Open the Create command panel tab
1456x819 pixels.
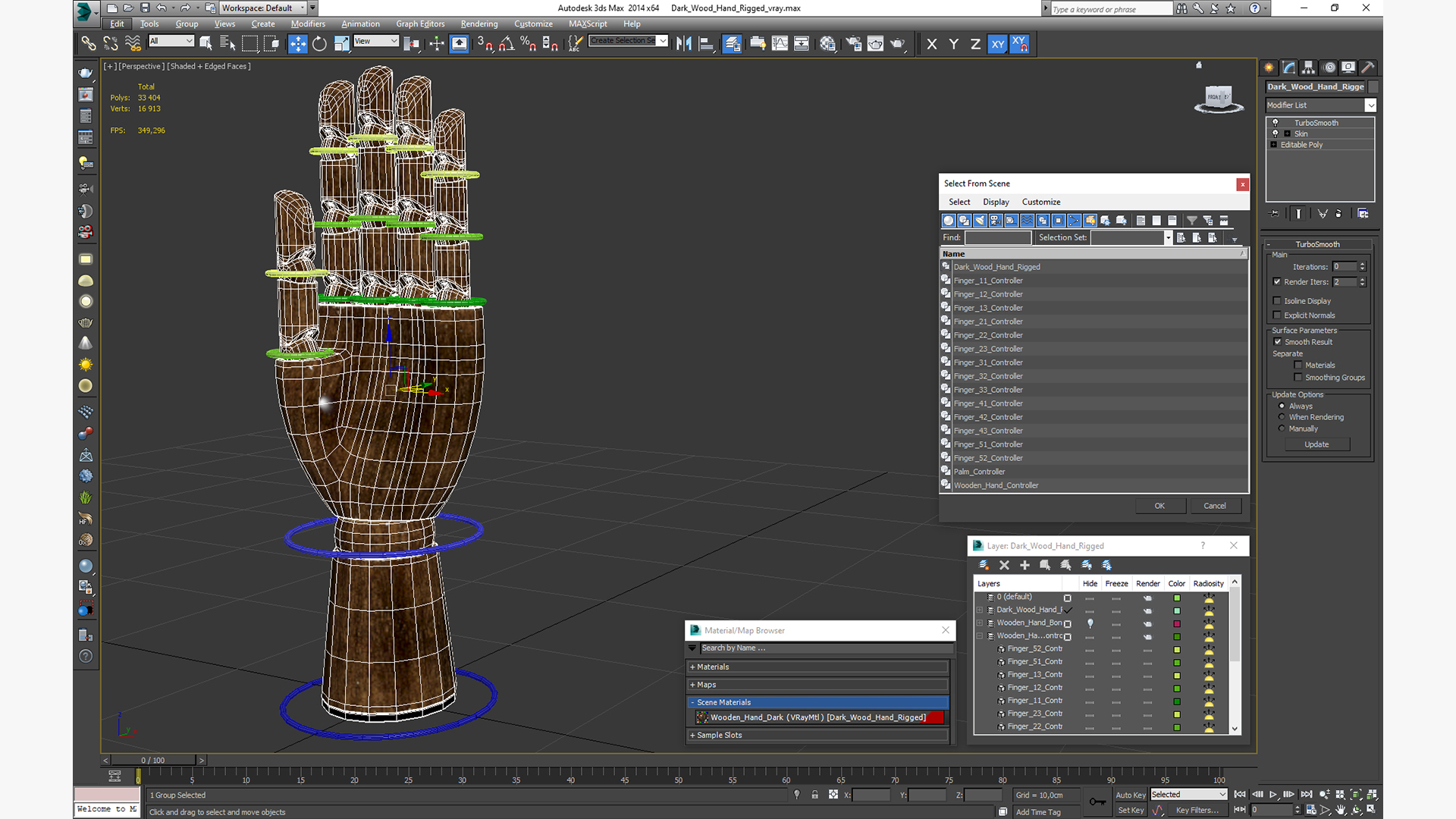tap(1269, 67)
